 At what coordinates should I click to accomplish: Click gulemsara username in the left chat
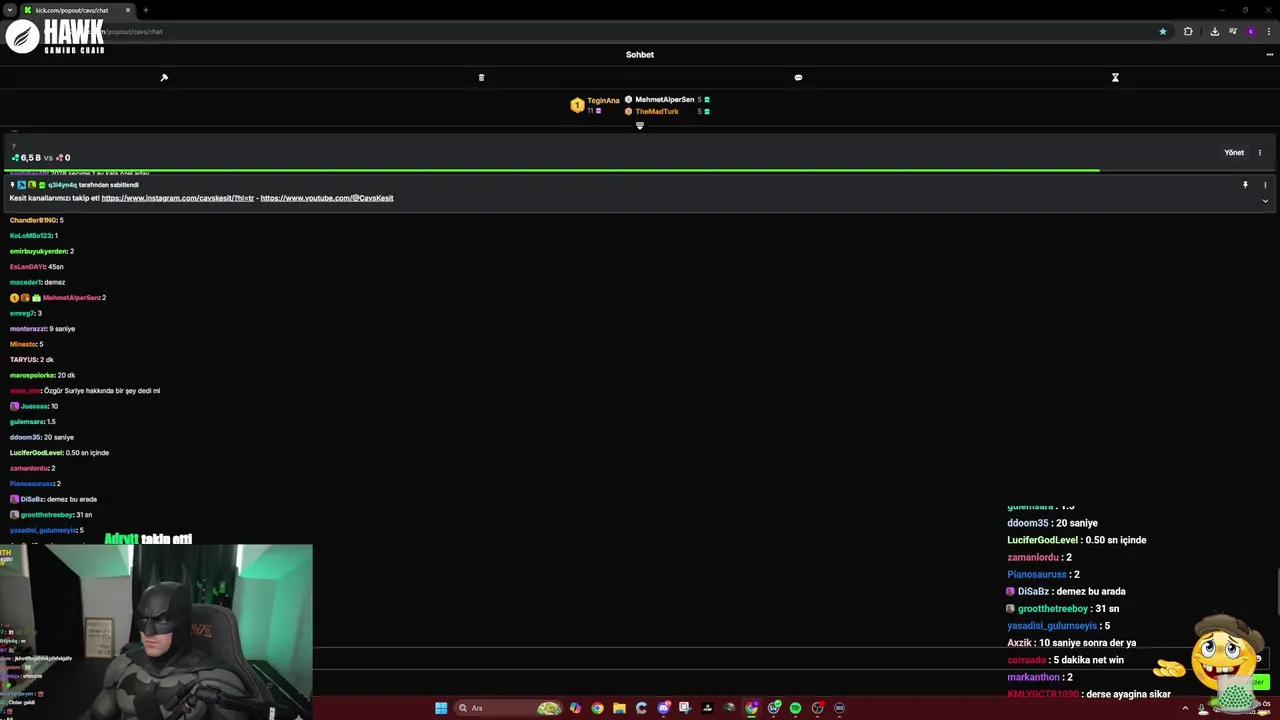[x=27, y=422]
